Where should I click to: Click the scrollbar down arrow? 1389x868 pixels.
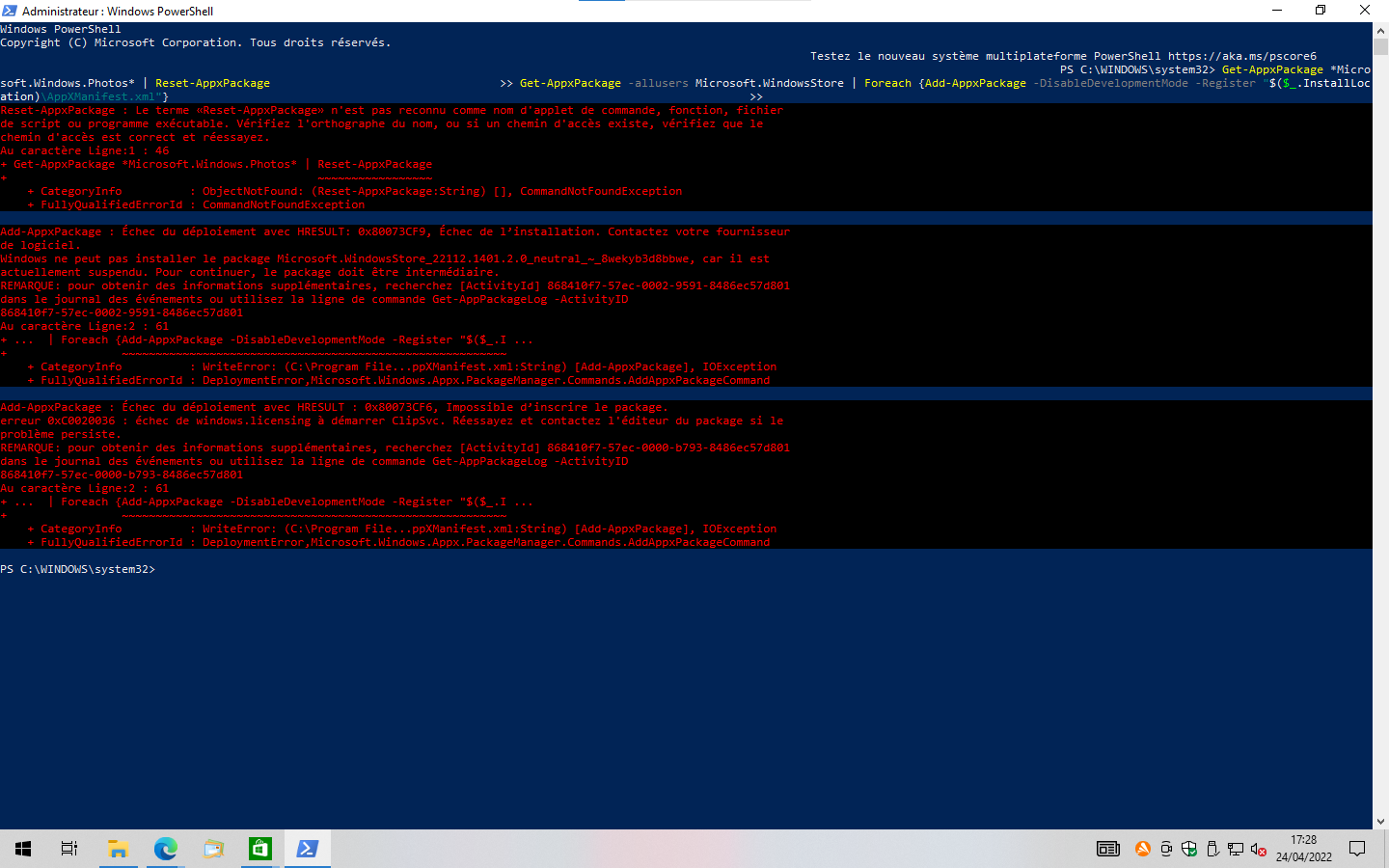pyautogui.click(x=1380, y=822)
